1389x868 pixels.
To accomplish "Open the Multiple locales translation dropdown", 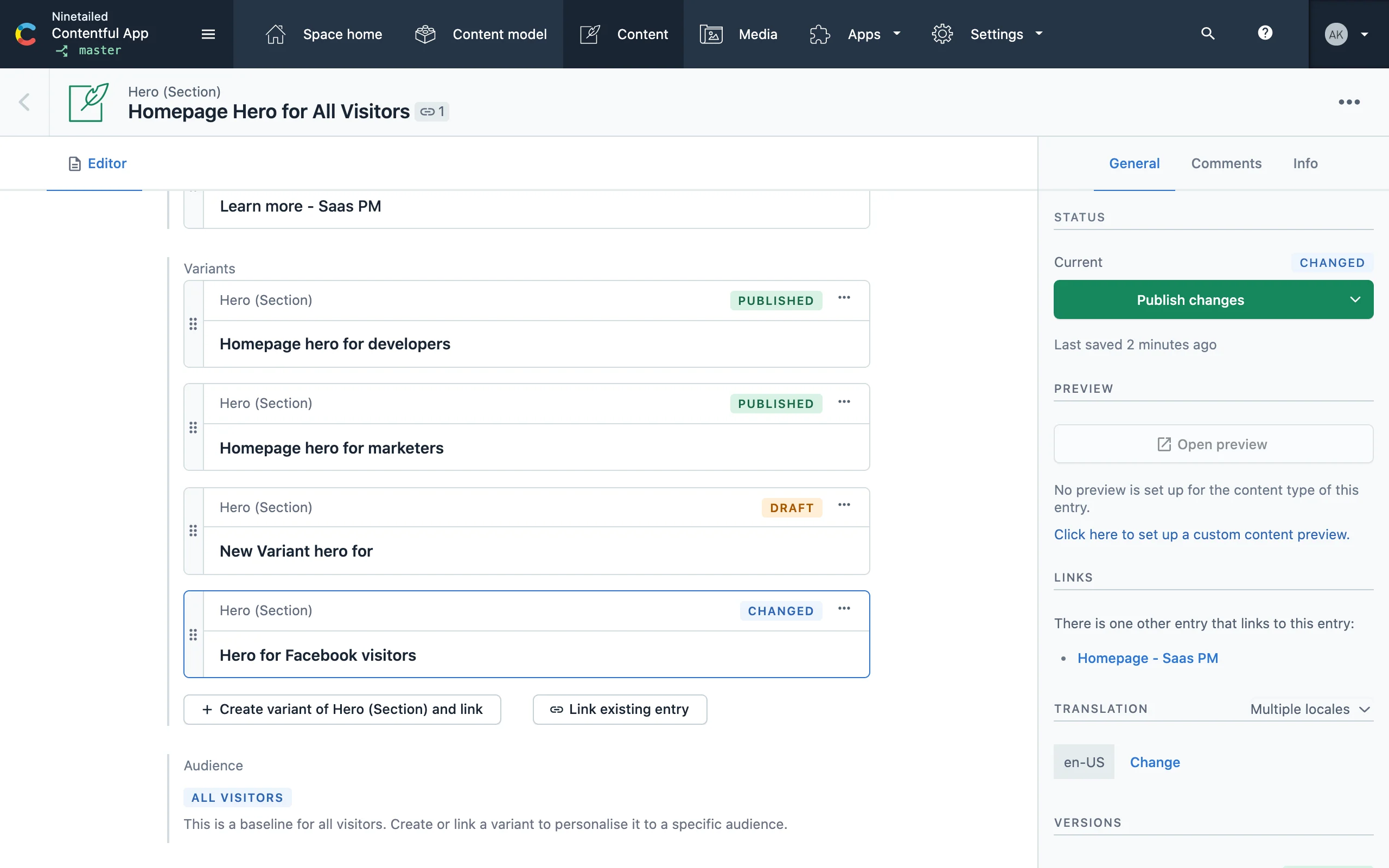I will click(x=1310, y=709).
